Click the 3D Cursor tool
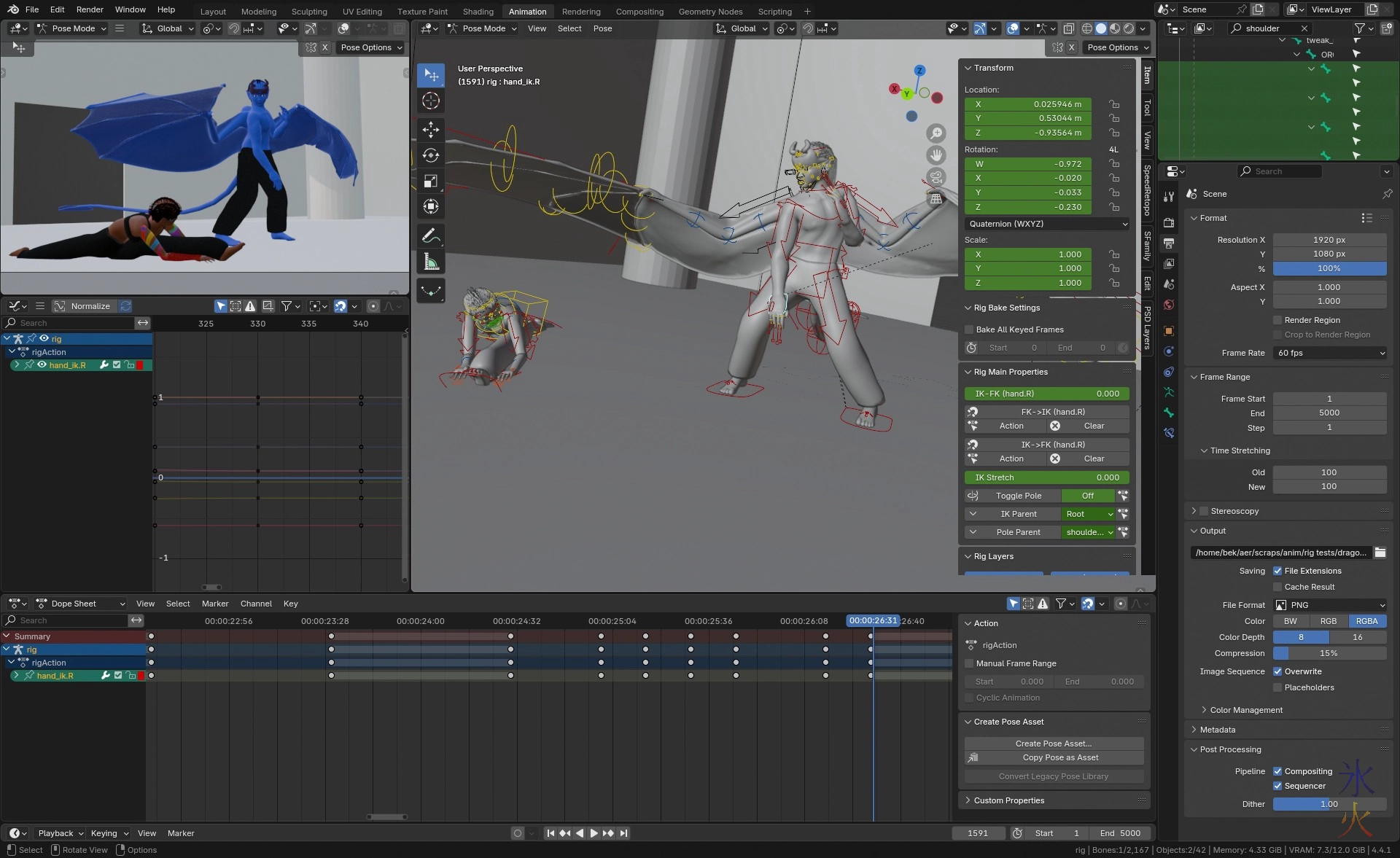Image resolution: width=1400 pixels, height=858 pixels. 431,101
